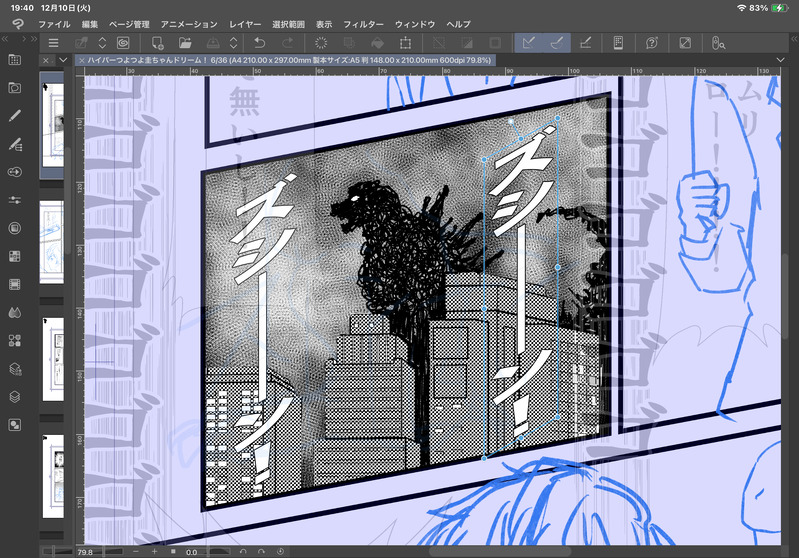Click the clear/delete spinner icon

[321, 43]
